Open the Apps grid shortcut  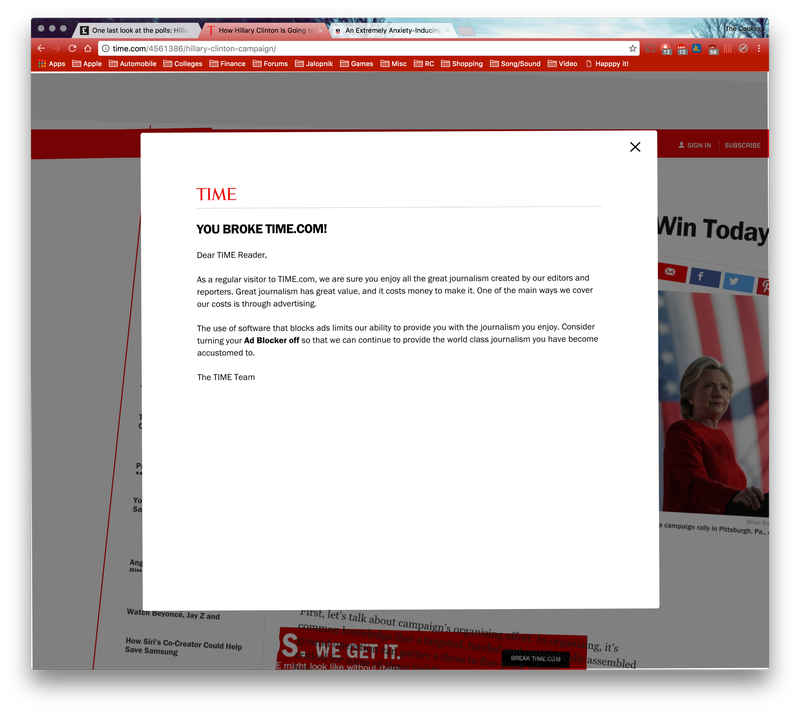[52, 64]
